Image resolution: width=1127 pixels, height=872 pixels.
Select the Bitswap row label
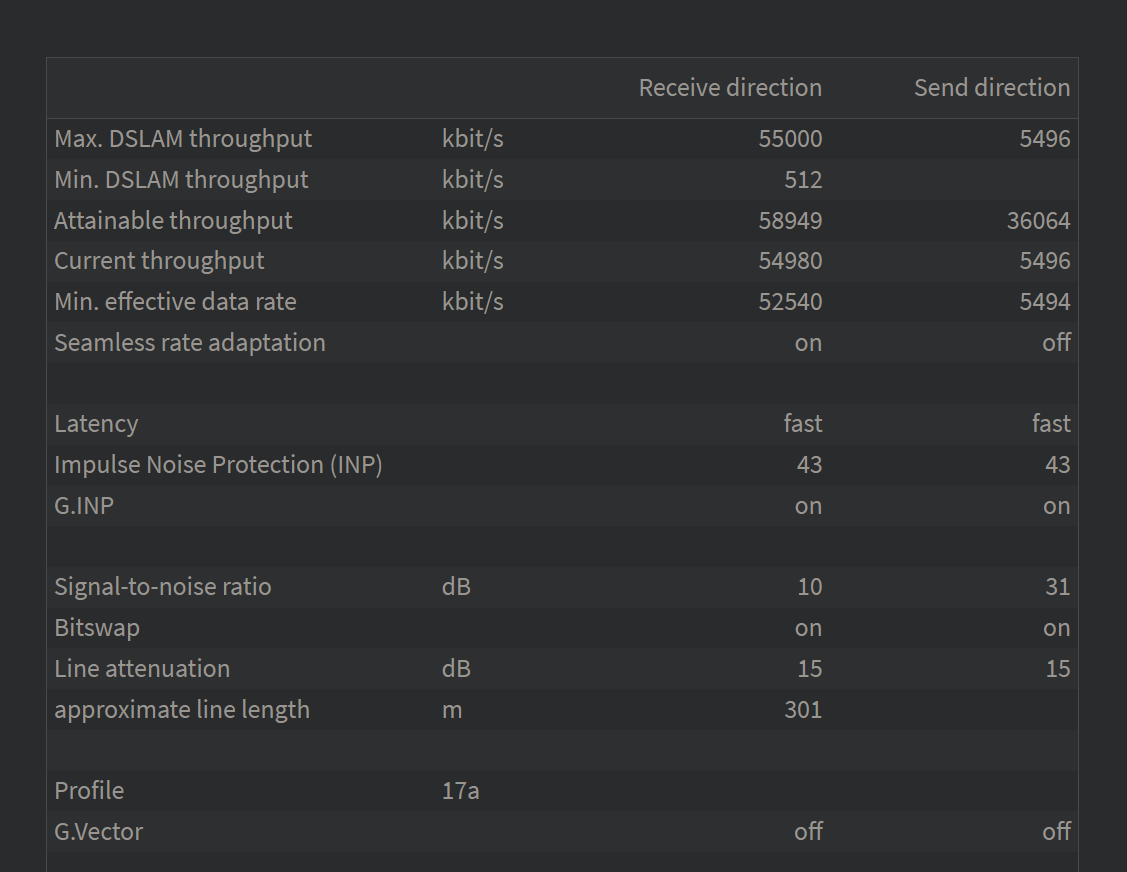(x=97, y=628)
